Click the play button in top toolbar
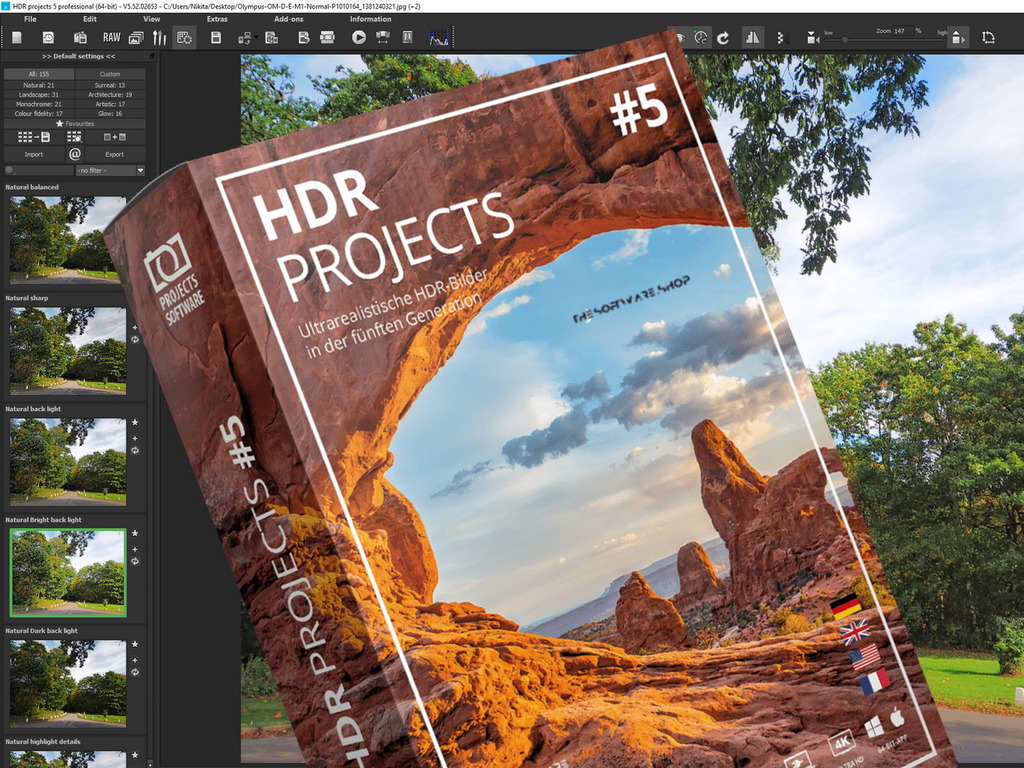This screenshot has height=768, width=1024. 359,38
